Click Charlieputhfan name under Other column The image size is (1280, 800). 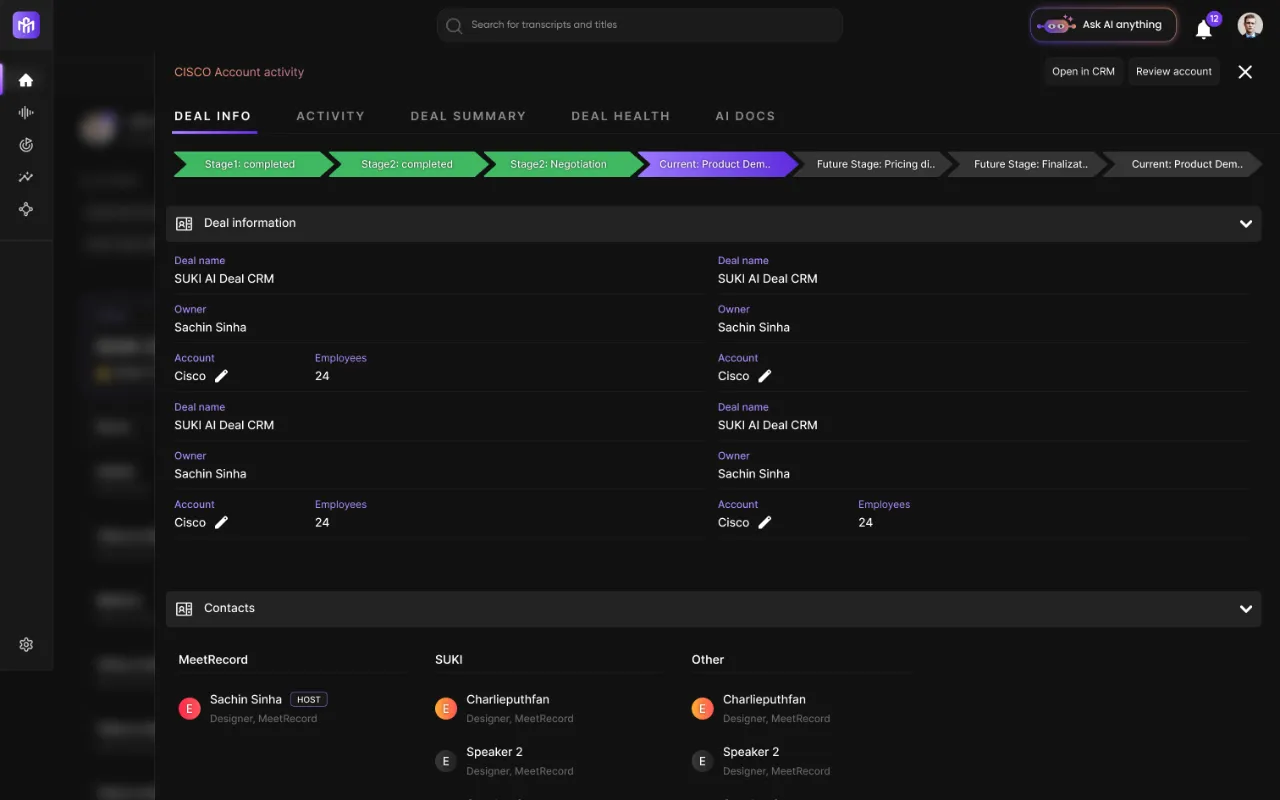coord(765,700)
